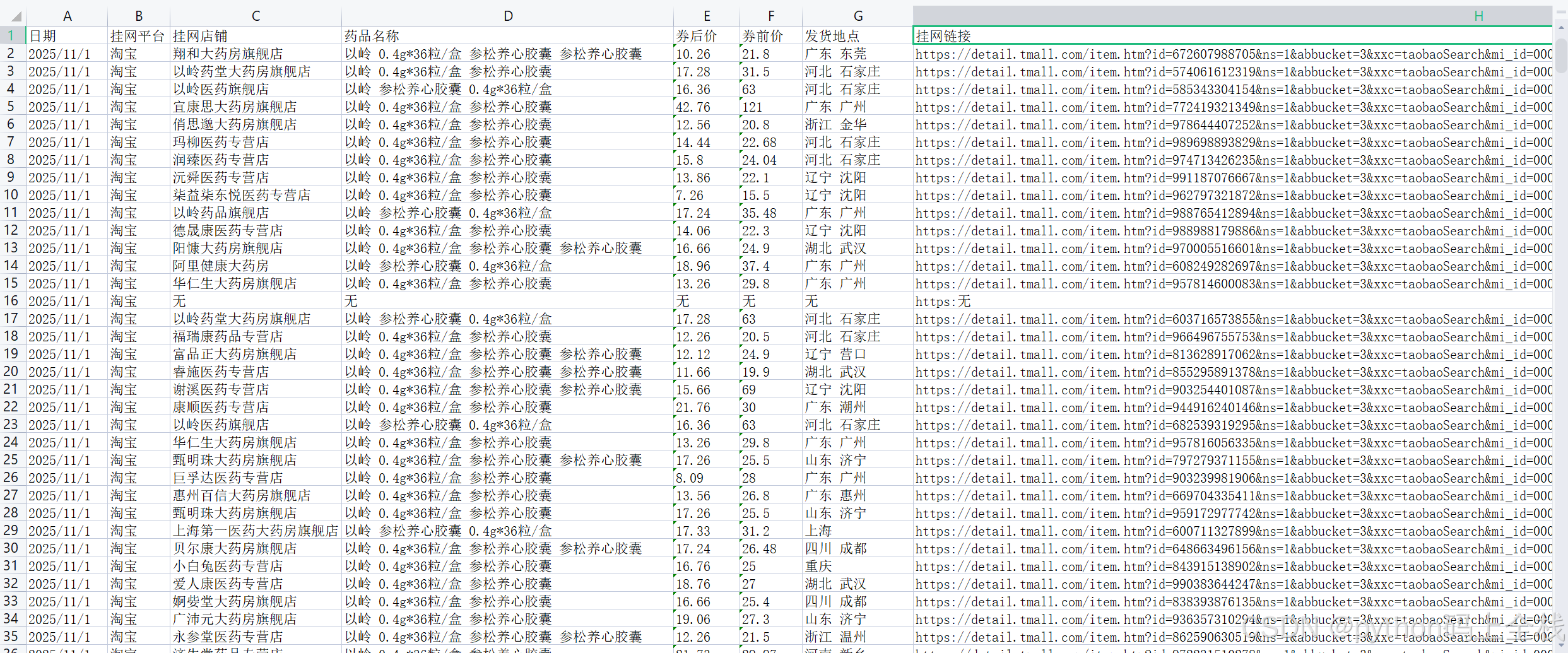Select cell 富品正大药房旗舰店
This screenshot has height=653, width=1568.
(256, 354)
